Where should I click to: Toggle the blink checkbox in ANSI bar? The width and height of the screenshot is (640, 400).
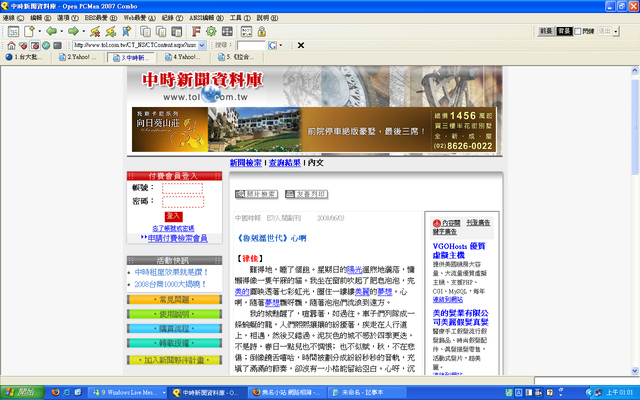coord(578,31)
